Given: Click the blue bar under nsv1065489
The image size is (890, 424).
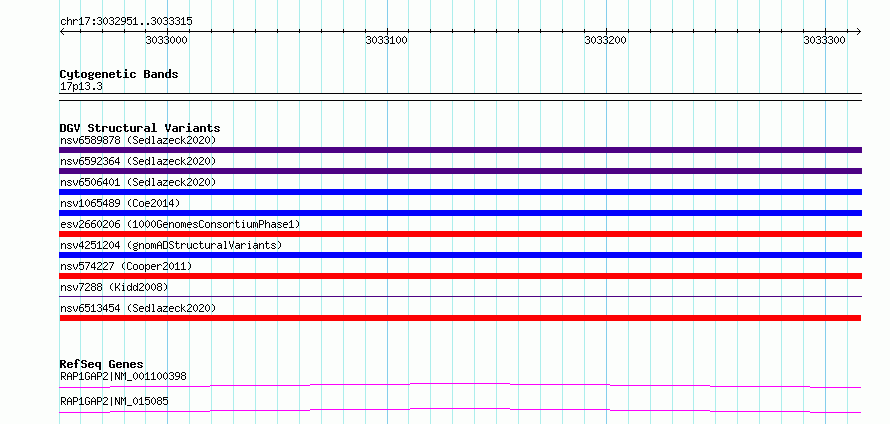Looking at the screenshot, I should (x=460, y=213).
